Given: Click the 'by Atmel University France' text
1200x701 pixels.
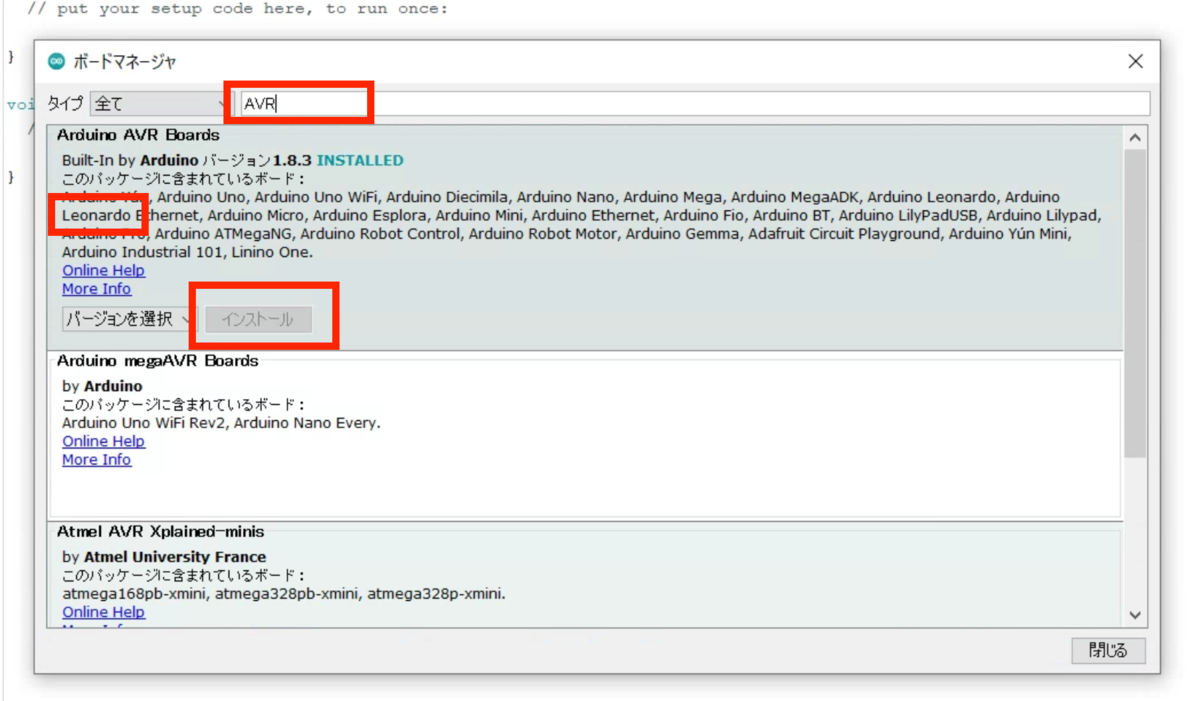Looking at the screenshot, I should pyautogui.click(x=164, y=557).
